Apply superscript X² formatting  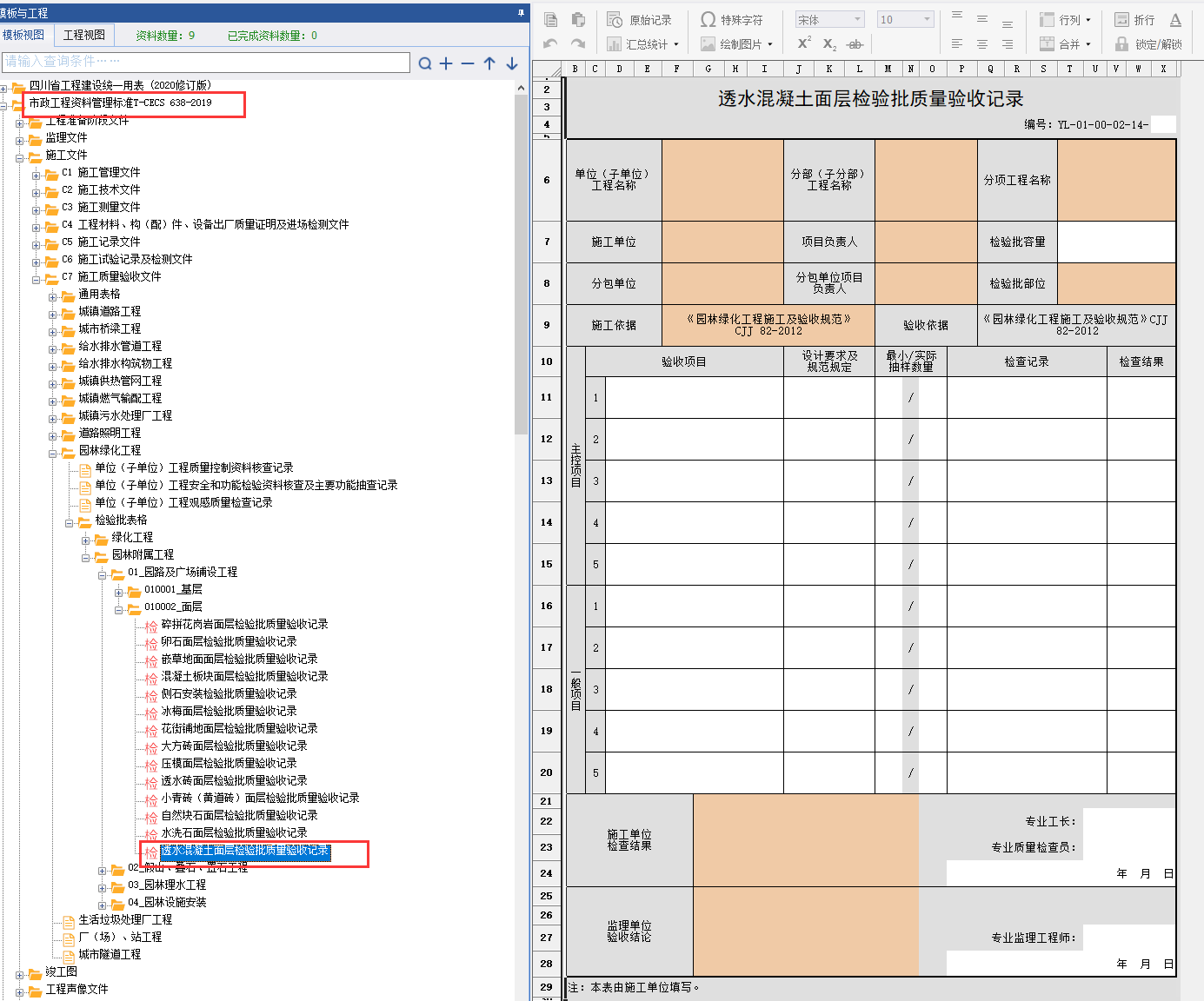click(x=804, y=43)
